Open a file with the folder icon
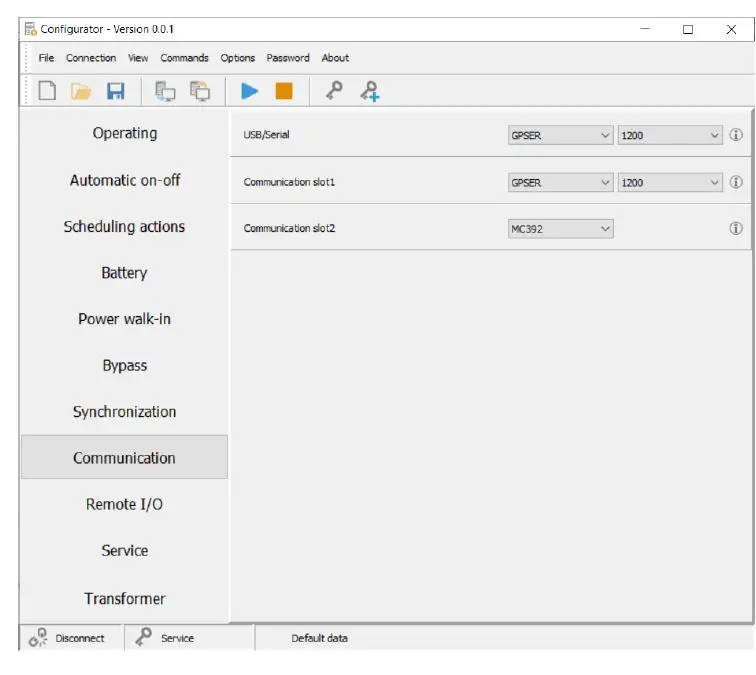Viewport: 756px width, 675px height. [81, 91]
